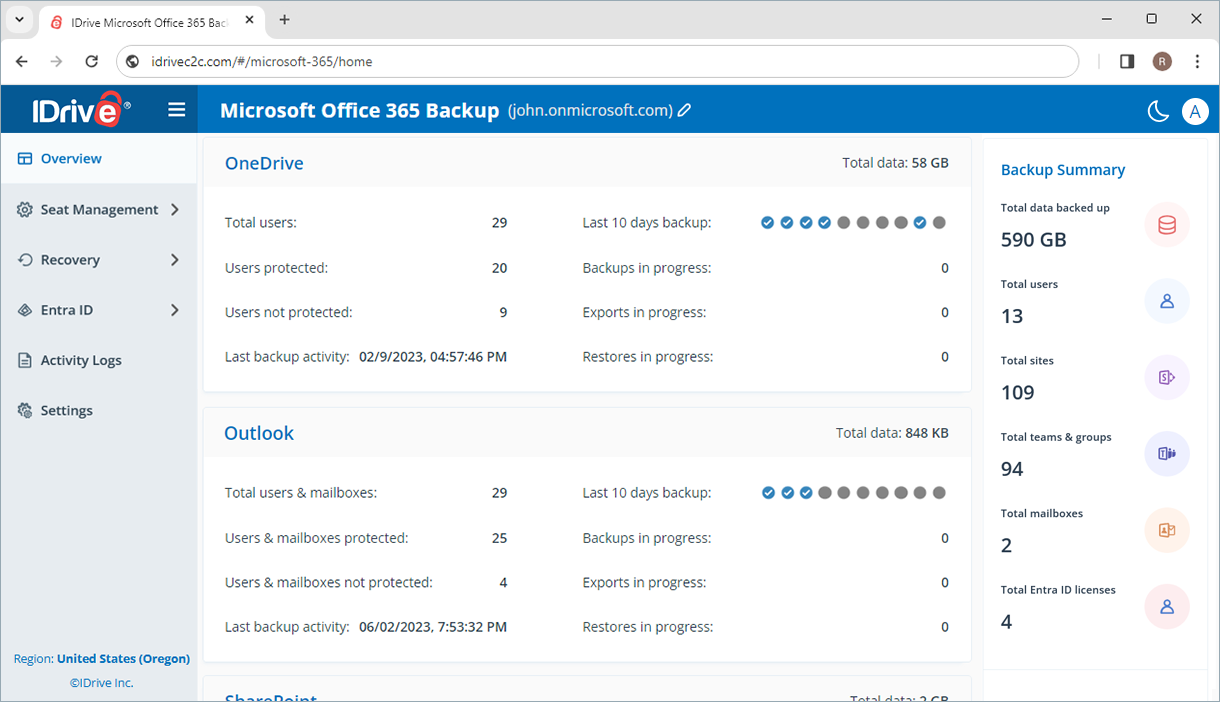This screenshot has height=702, width=1220.
Task: Open the account avatar labeled A
Action: pyautogui.click(x=1195, y=112)
